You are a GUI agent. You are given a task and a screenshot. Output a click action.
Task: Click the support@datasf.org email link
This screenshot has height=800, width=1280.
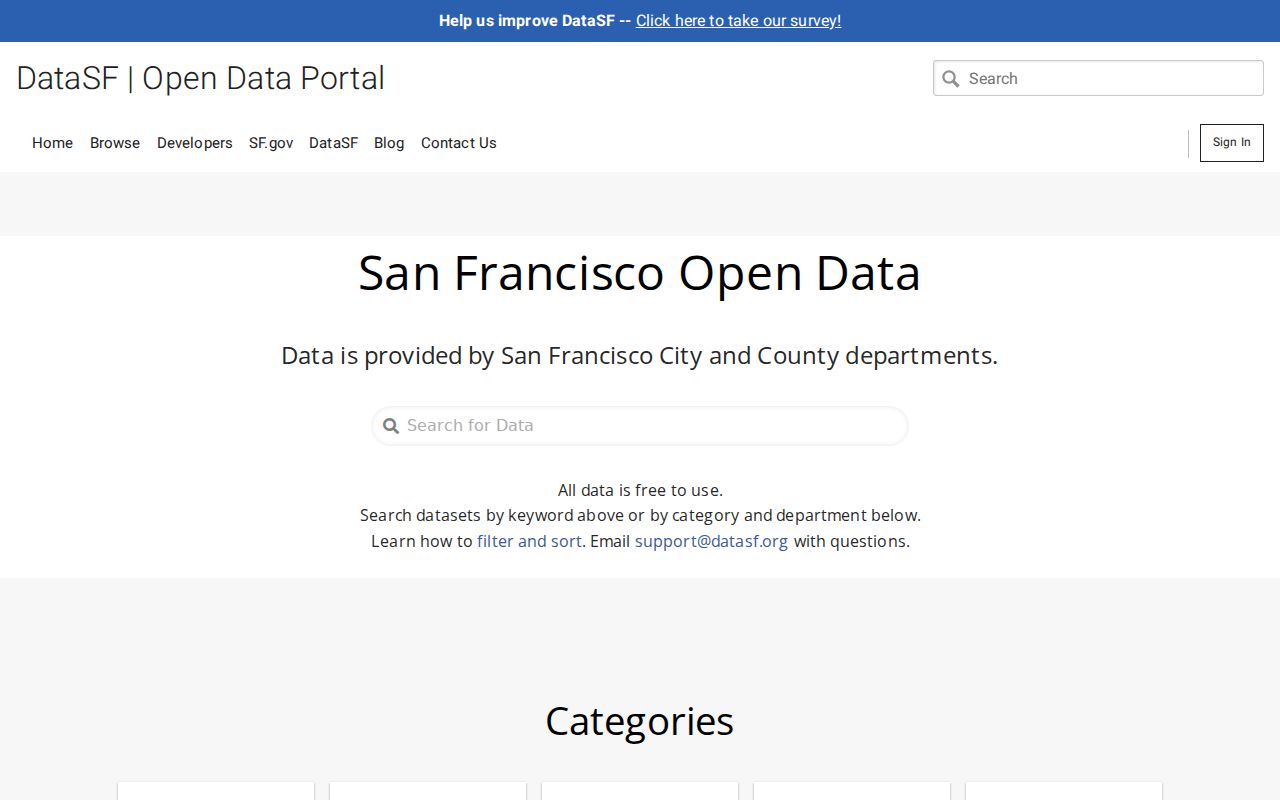click(711, 541)
